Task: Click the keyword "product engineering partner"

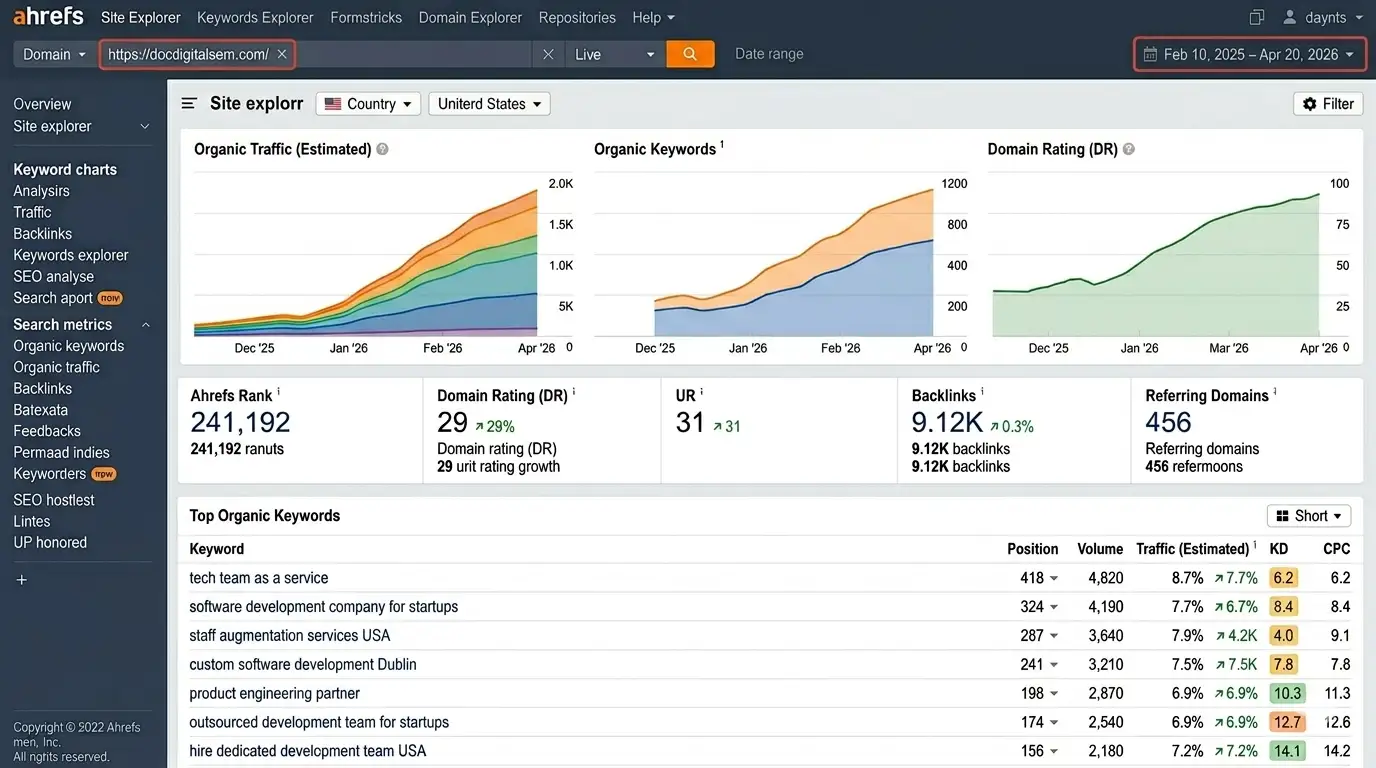Action: 275,694
